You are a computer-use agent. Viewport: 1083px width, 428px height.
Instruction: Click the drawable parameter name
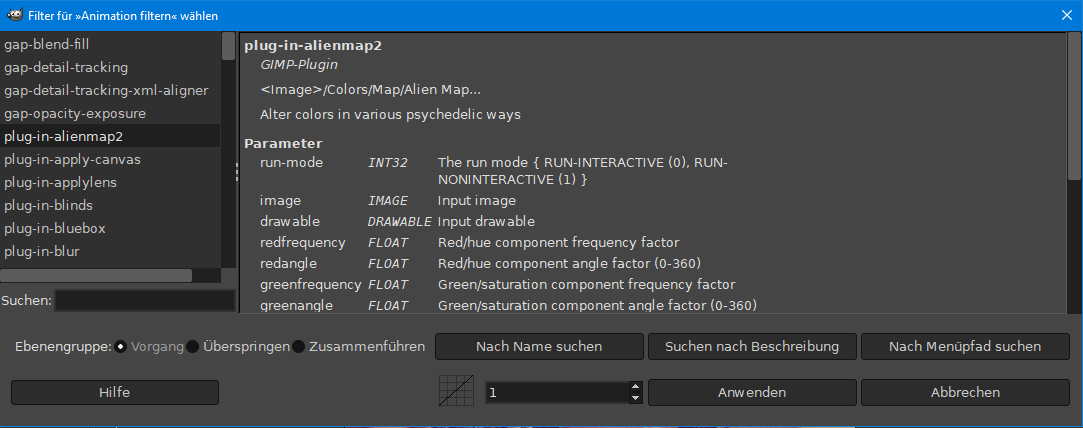(288, 222)
